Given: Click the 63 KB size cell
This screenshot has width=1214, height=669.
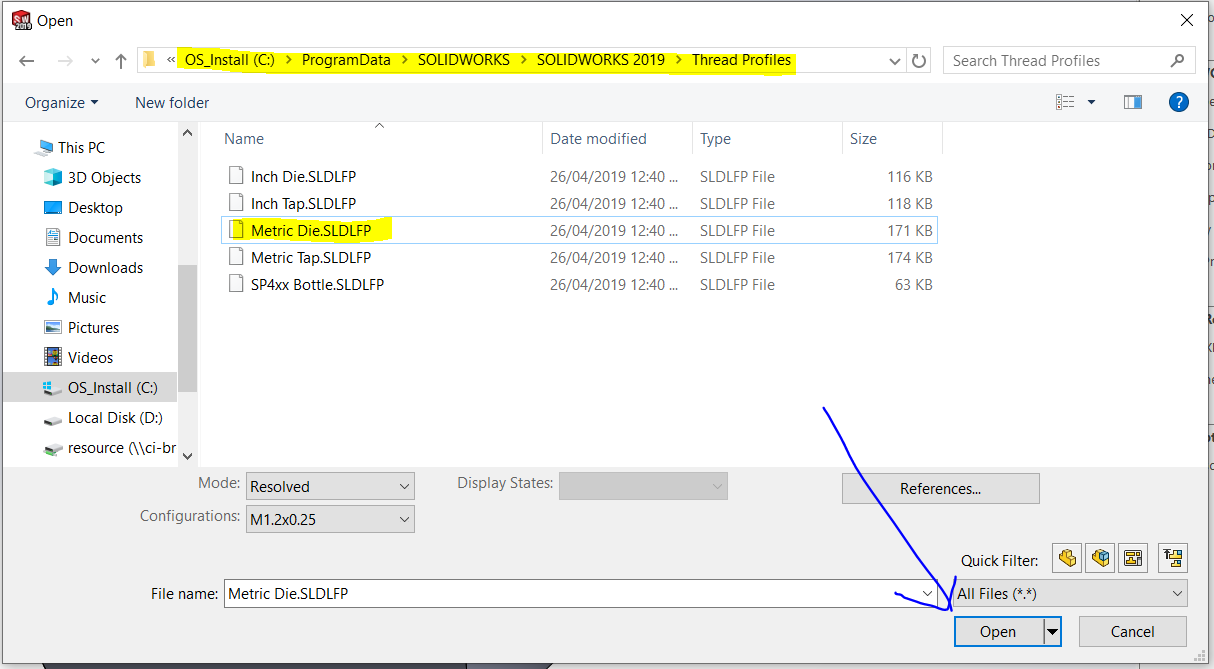Looking at the screenshot, I should (912, 285).
